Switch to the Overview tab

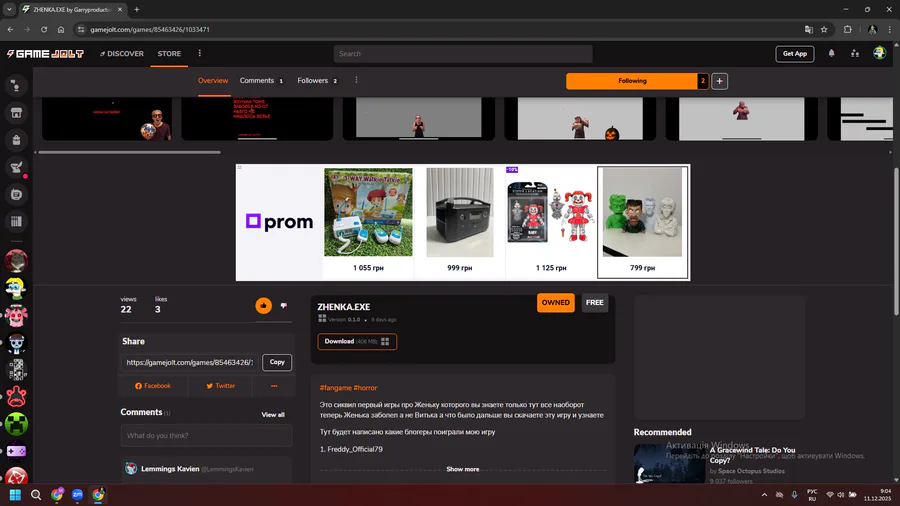coord(213,81)
